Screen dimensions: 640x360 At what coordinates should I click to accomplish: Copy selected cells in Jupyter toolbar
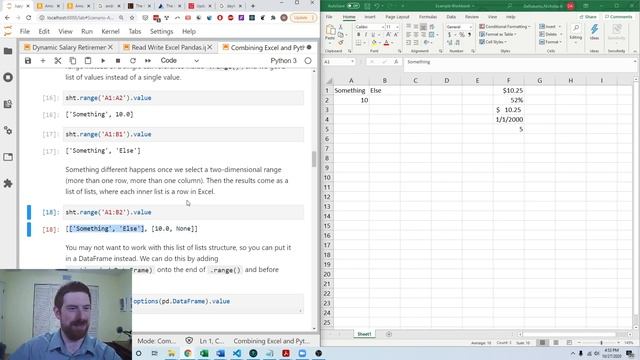(73, 60)
